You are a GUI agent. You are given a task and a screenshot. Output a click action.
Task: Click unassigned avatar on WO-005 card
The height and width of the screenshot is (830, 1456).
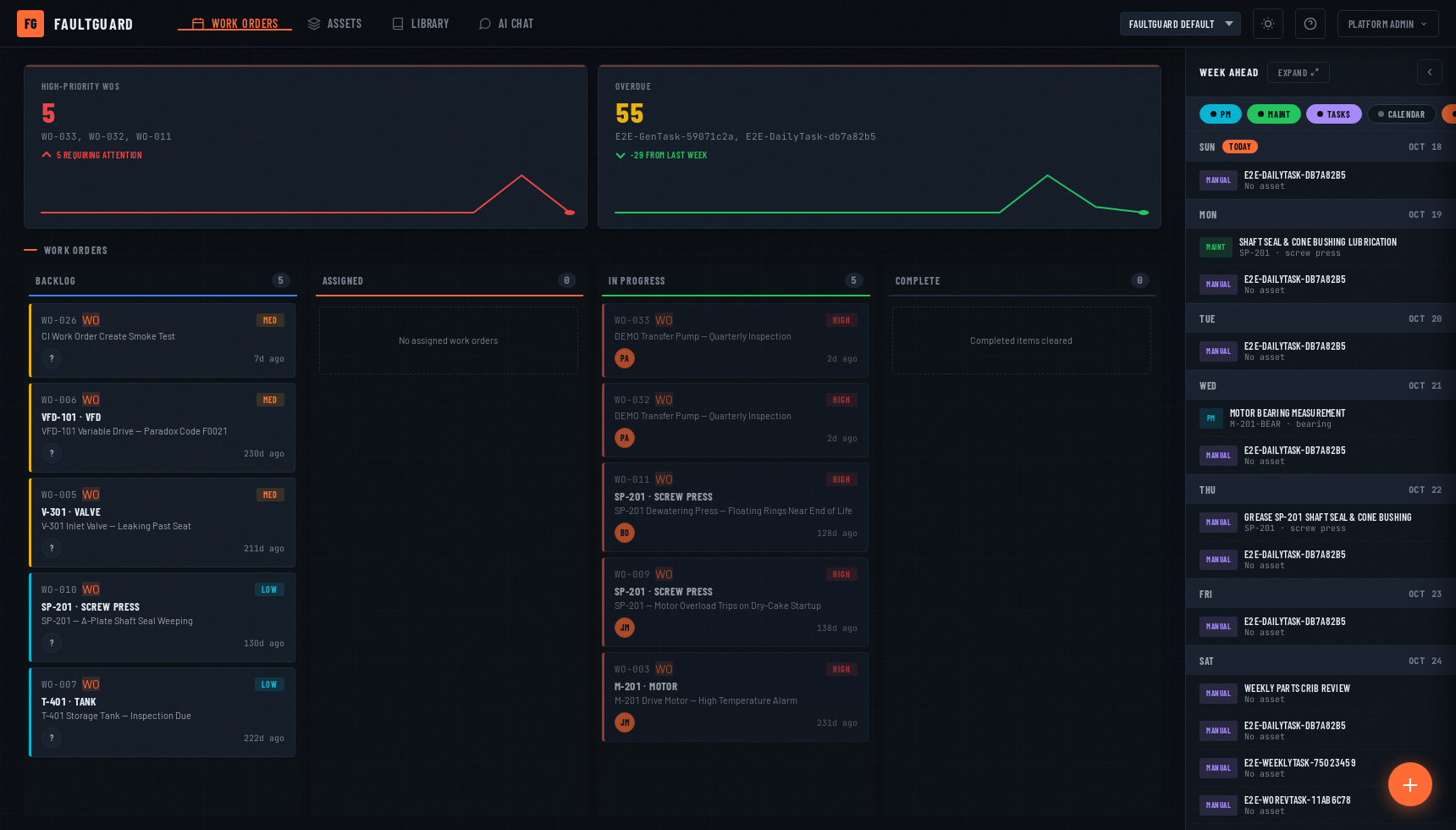52,548
